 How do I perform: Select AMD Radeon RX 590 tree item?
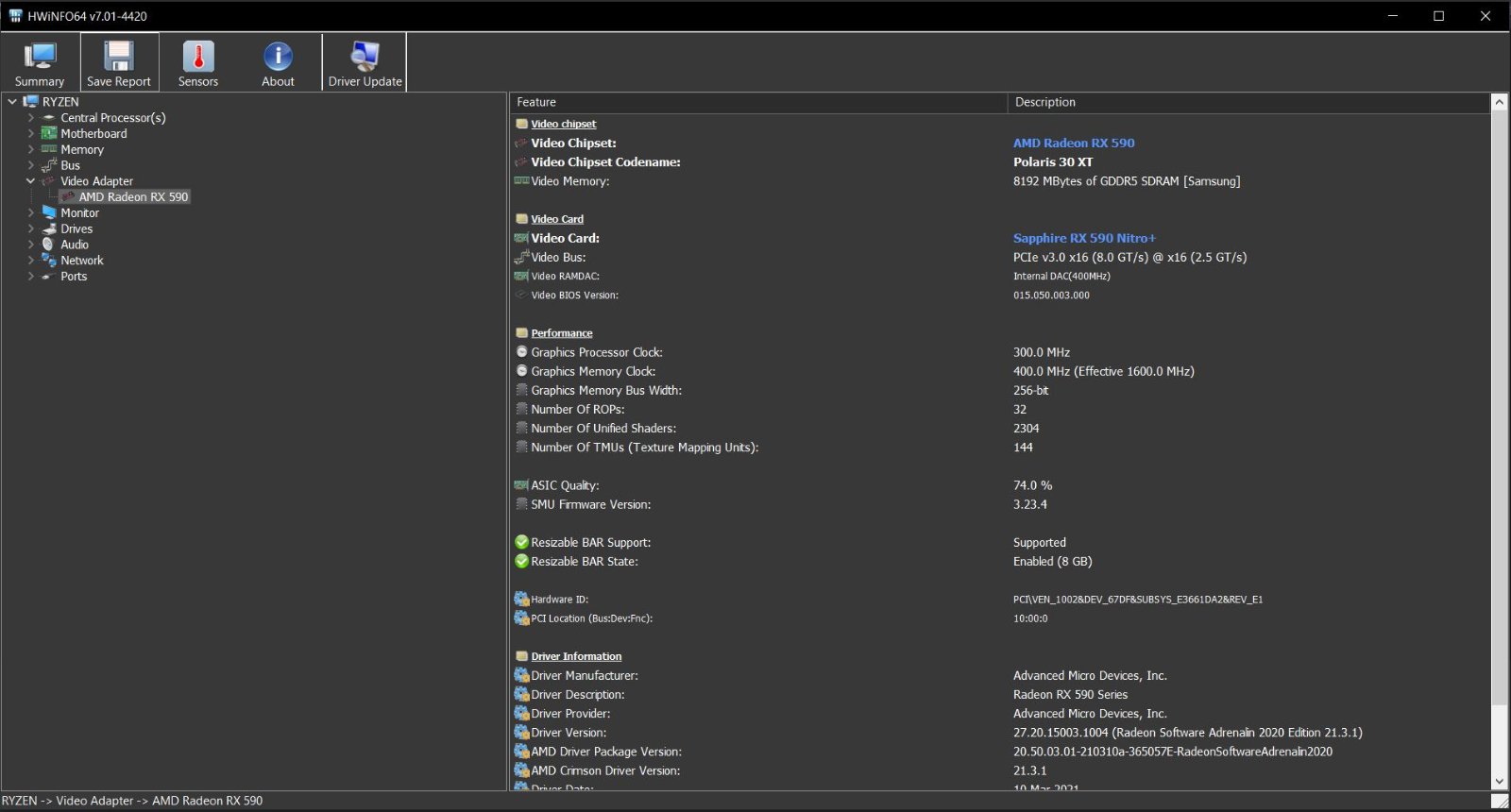pos(133,196)
